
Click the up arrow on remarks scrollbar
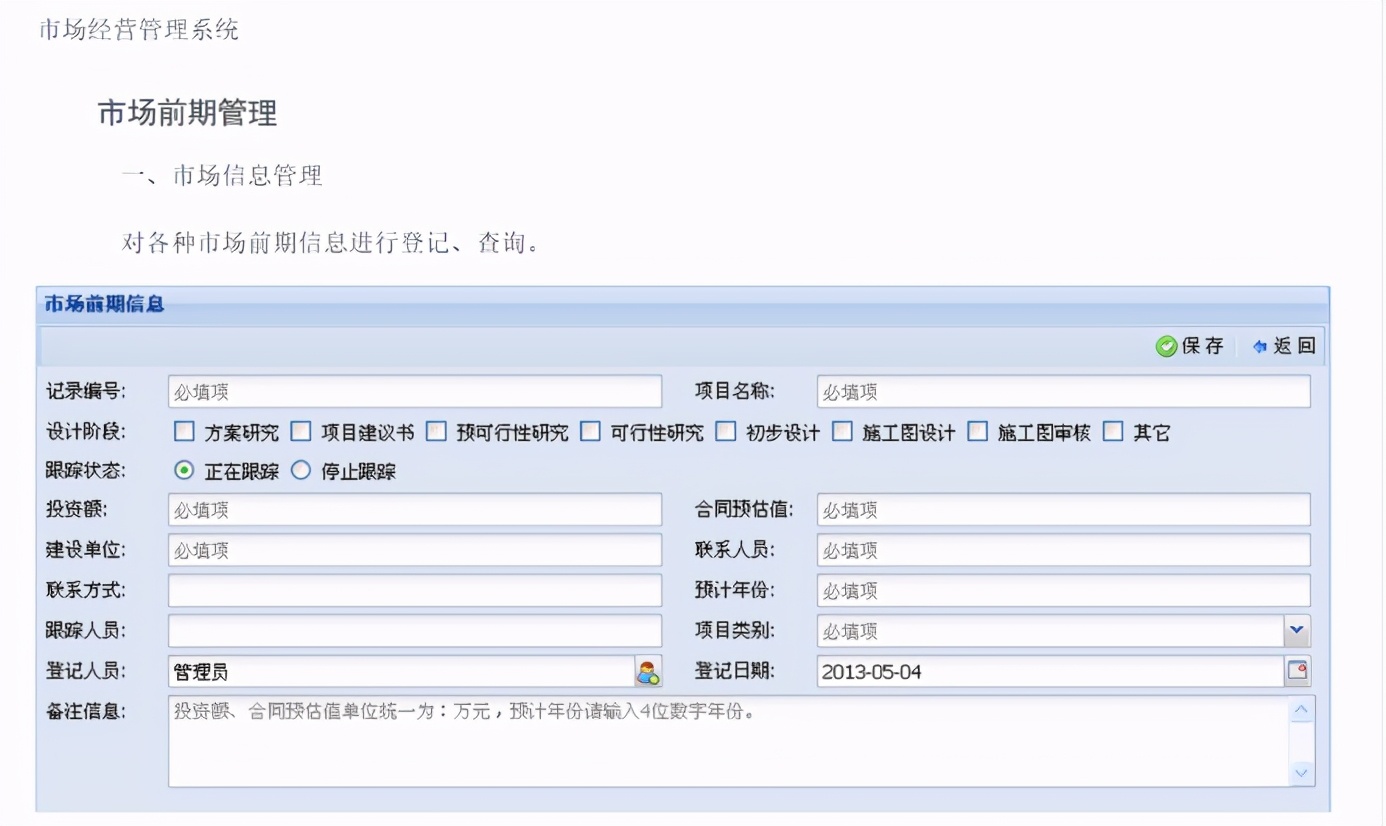1301,707
